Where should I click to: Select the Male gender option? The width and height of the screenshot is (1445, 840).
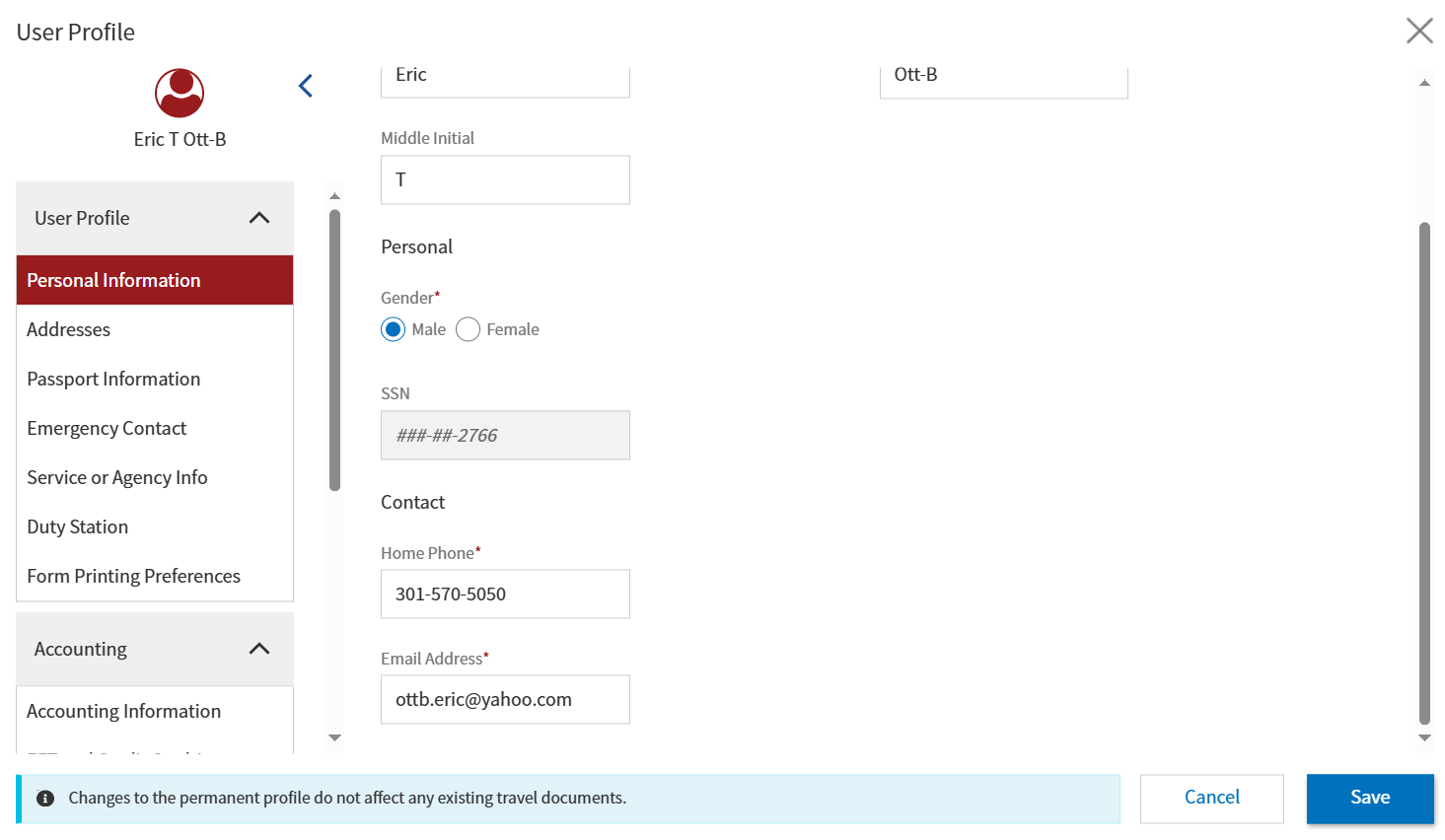pos(394,329)
